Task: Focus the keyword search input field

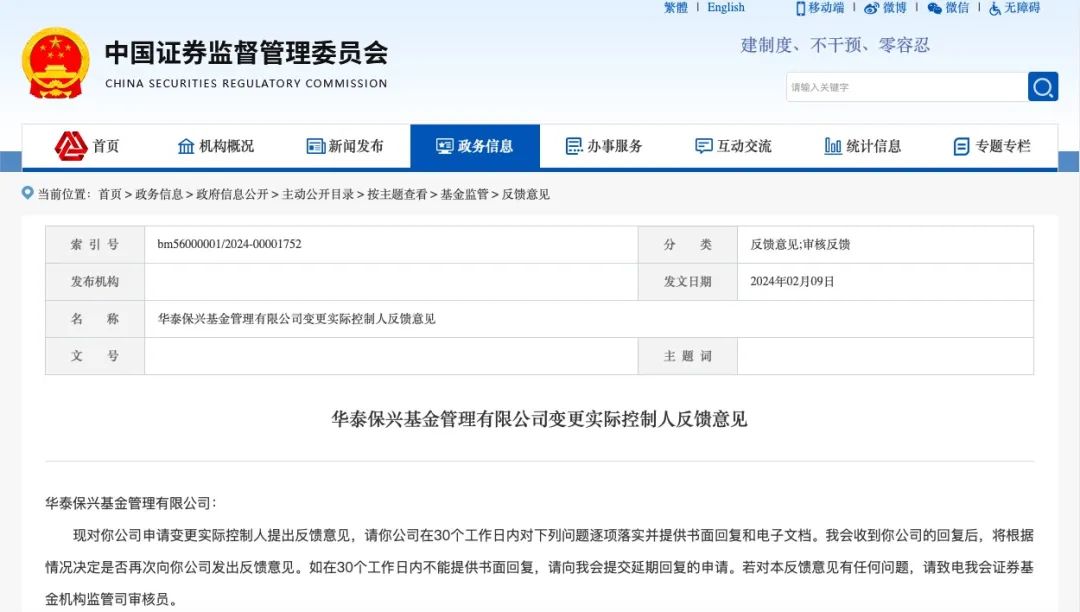Action: pos(907,87)
